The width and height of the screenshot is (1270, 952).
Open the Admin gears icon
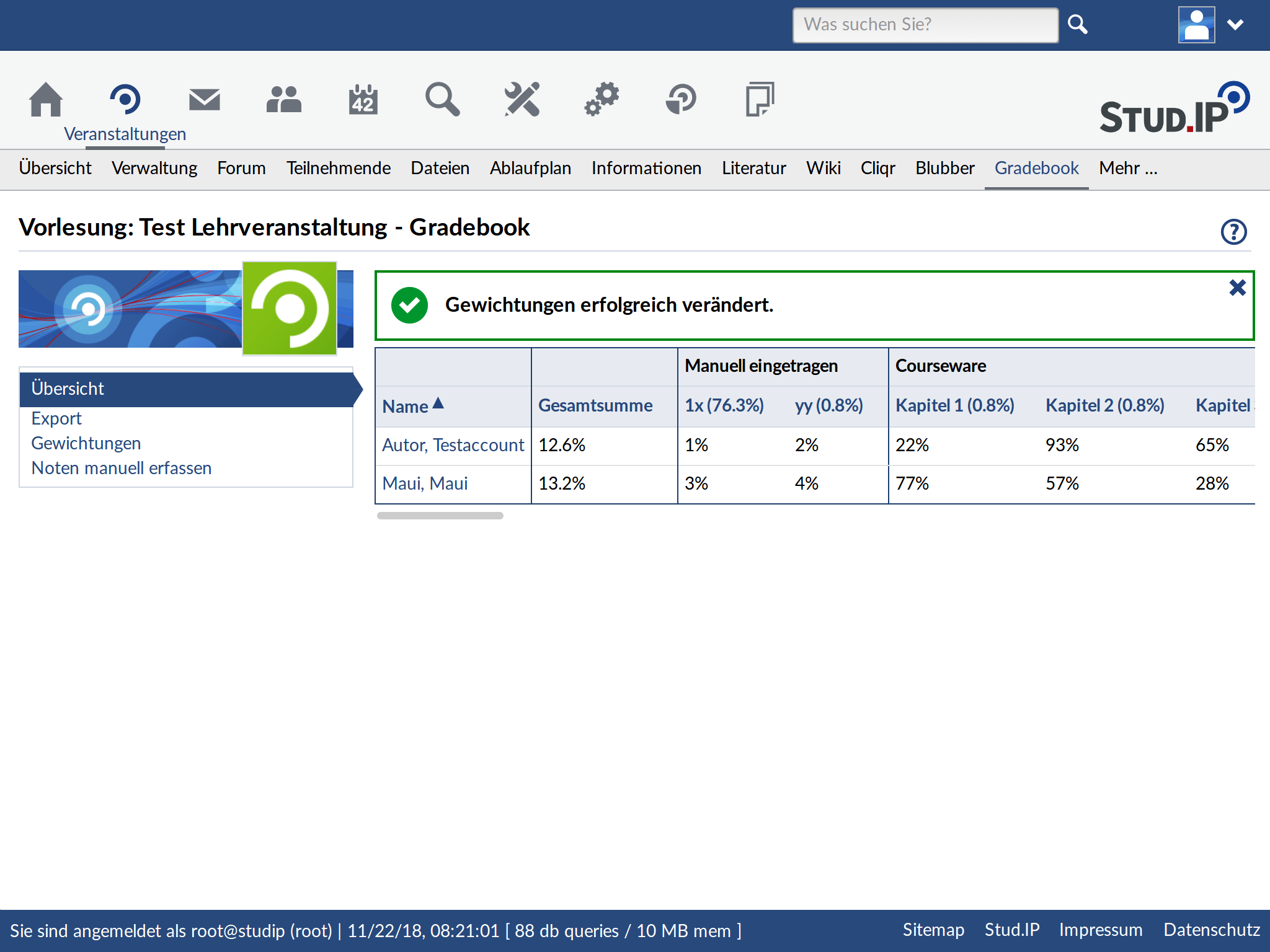click(602, 100)
